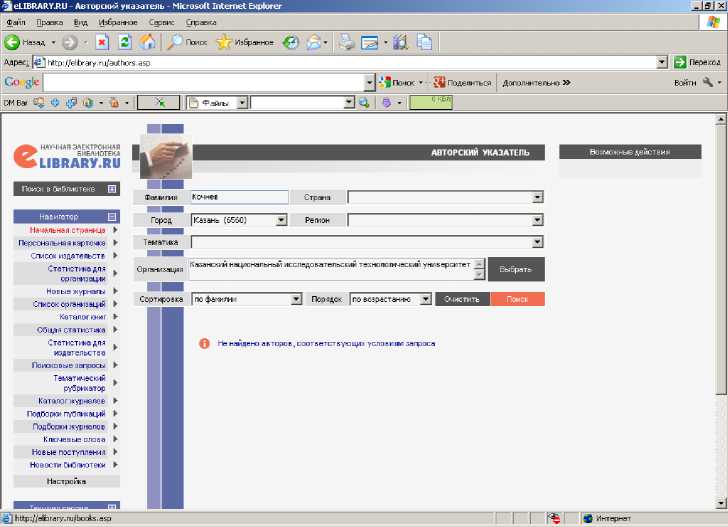Click the Настройка button in sidebar
This screenshot has width=728, height=527.
coord(66,481)
